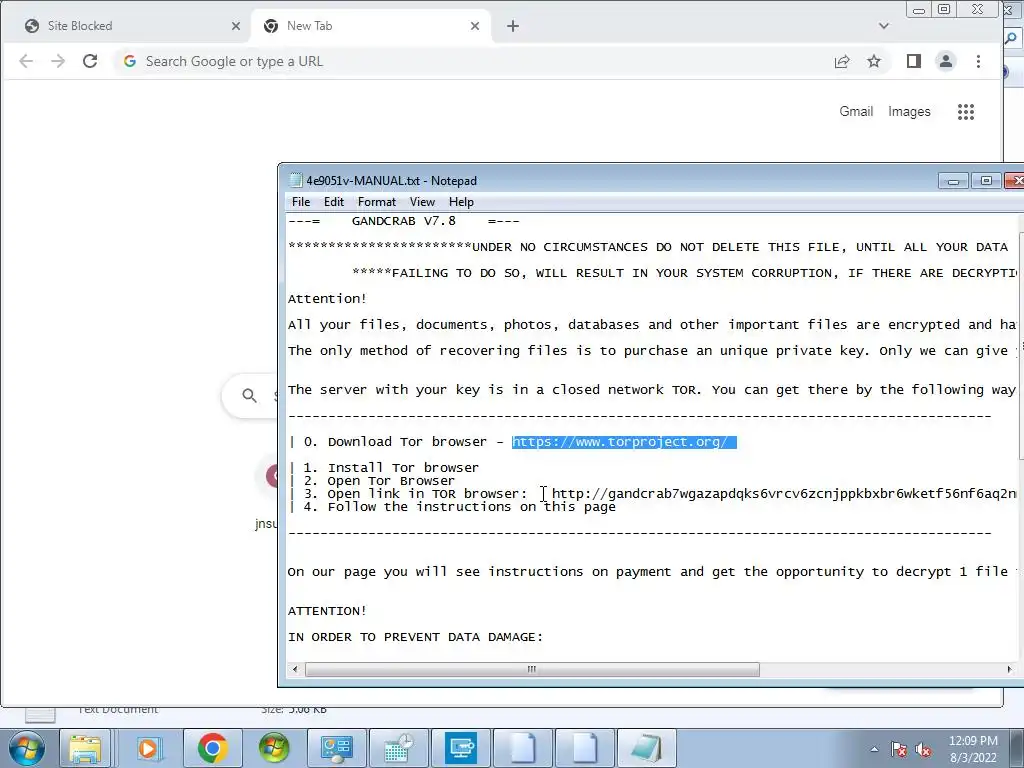
Task: Go forward in Chrome navigation
Action: click(x=58, y=61)
